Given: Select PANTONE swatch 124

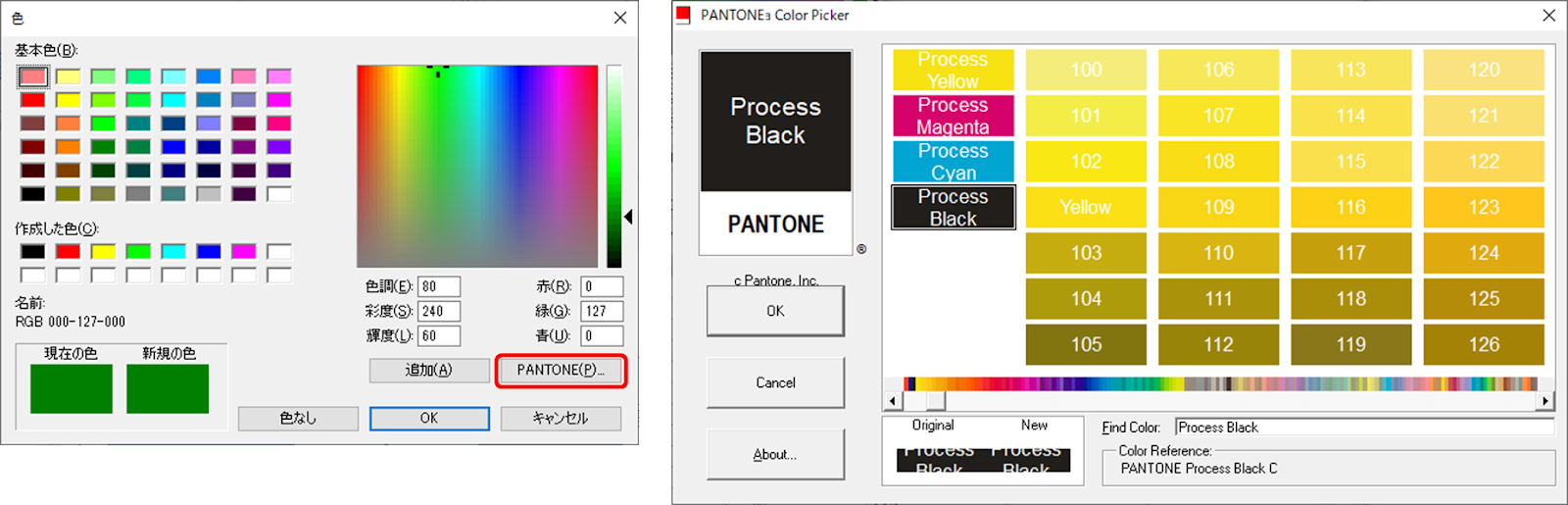Looking at the screenshot, I should click(x=1484, y=253).
